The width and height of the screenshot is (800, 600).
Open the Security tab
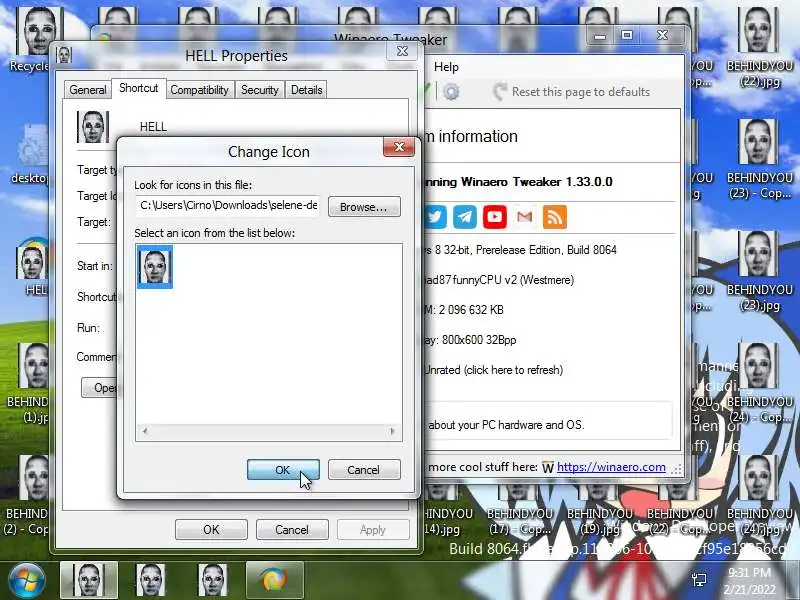point(260,90)
